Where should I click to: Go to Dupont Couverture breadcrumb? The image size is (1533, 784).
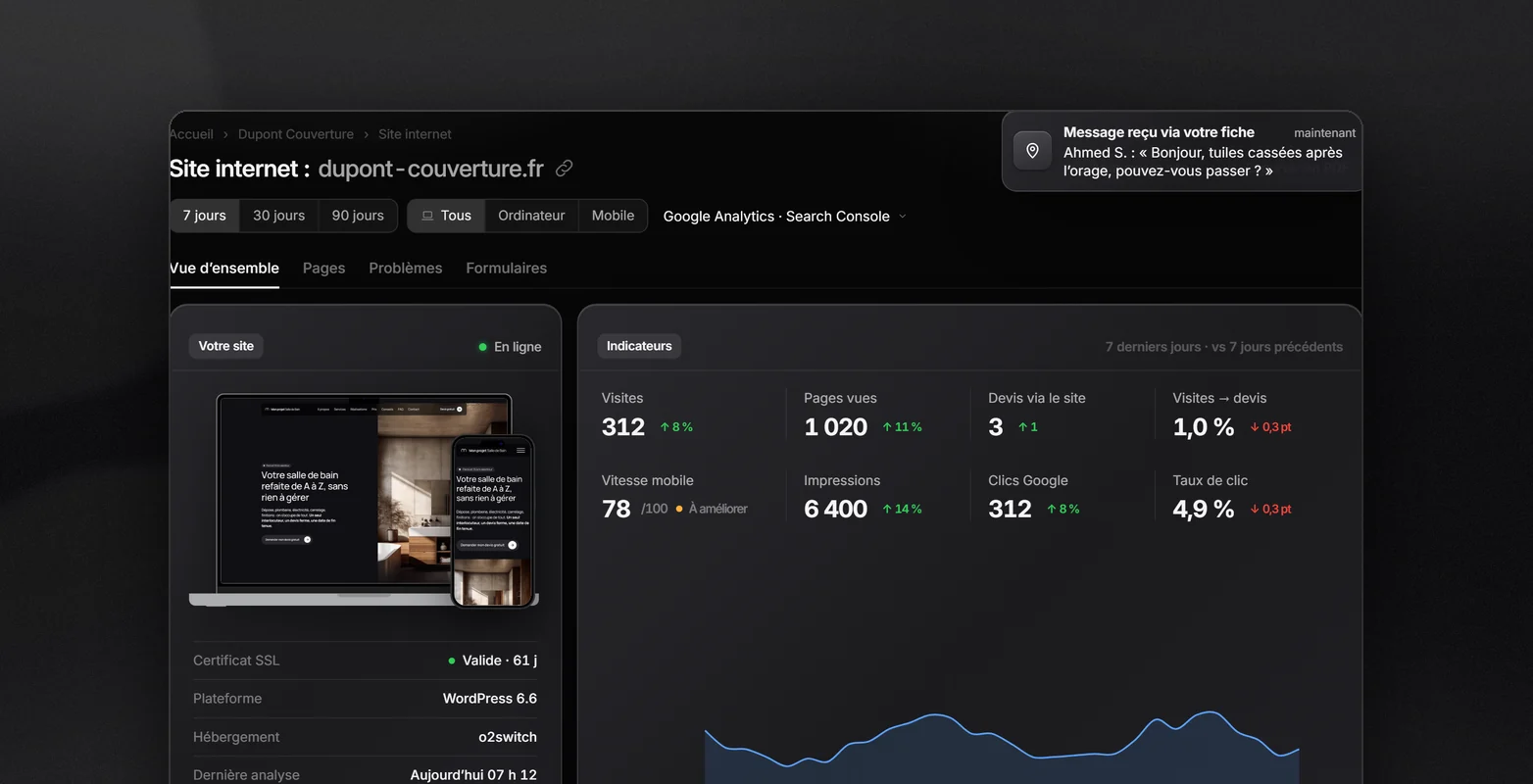295,134
